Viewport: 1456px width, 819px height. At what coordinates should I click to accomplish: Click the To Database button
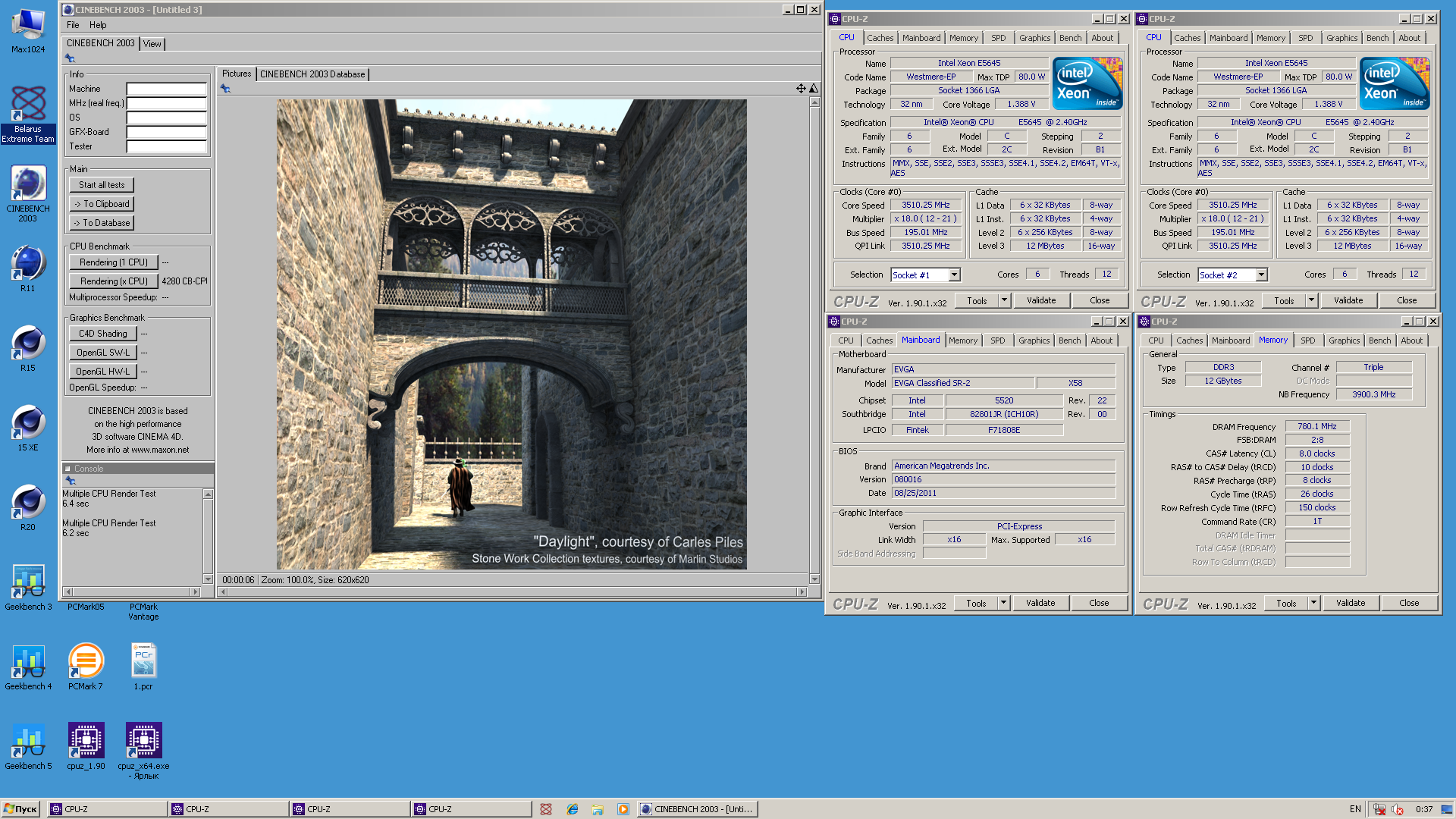tap(102, 223)
